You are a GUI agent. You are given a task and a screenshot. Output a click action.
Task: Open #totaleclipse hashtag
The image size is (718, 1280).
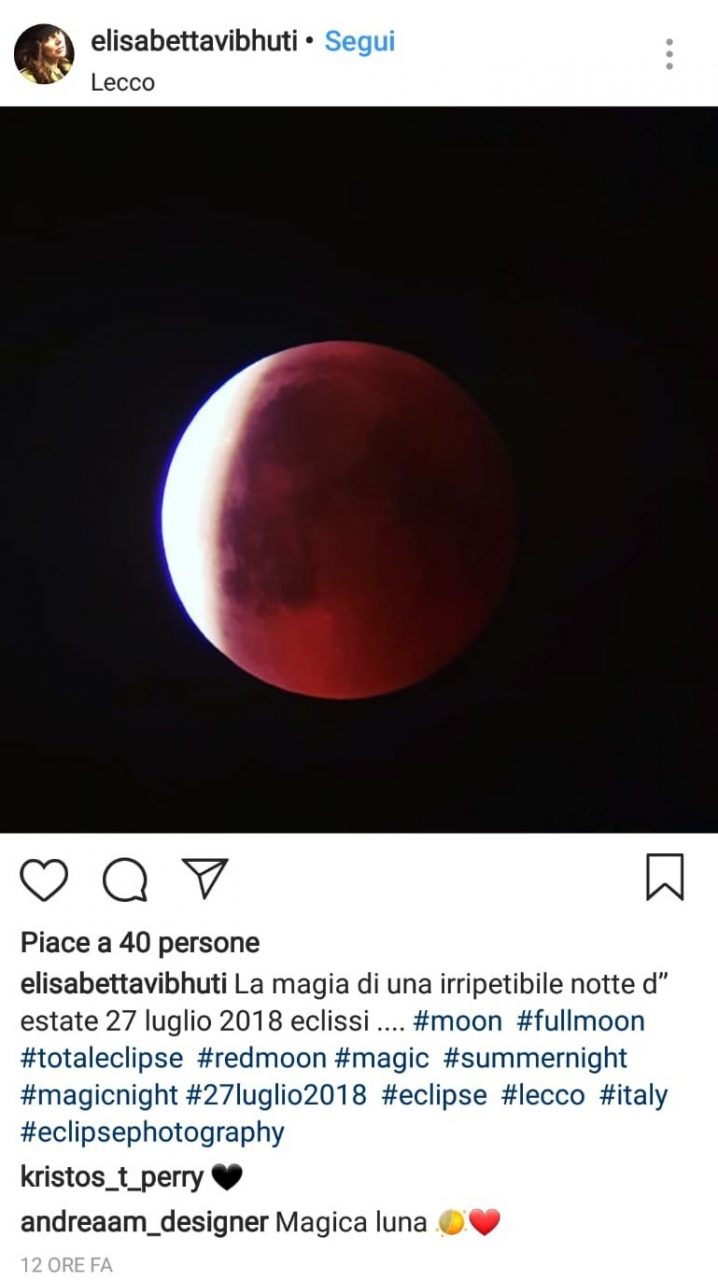pos(102,1058)
